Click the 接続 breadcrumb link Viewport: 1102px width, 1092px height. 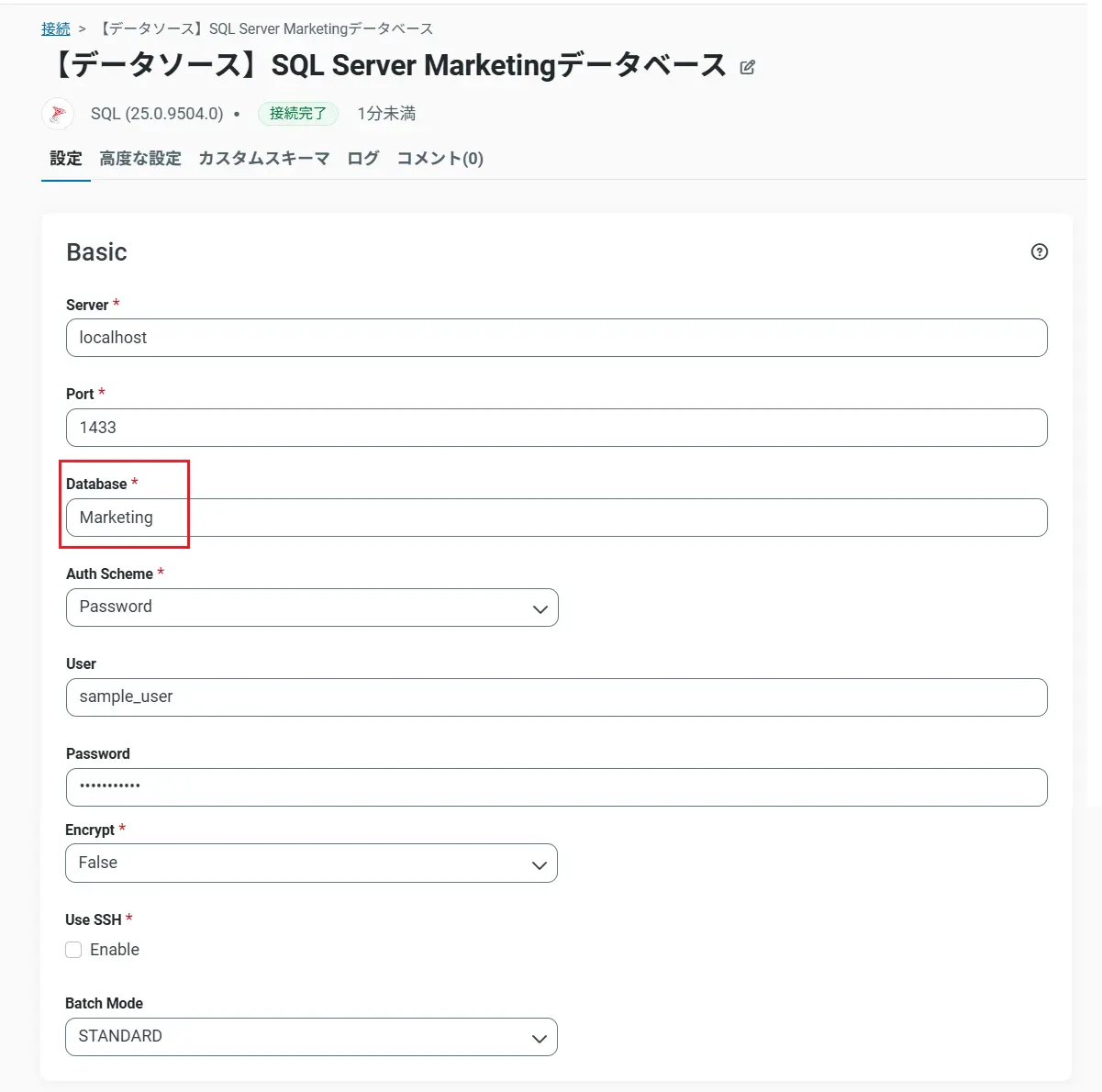tap(56, 29)
